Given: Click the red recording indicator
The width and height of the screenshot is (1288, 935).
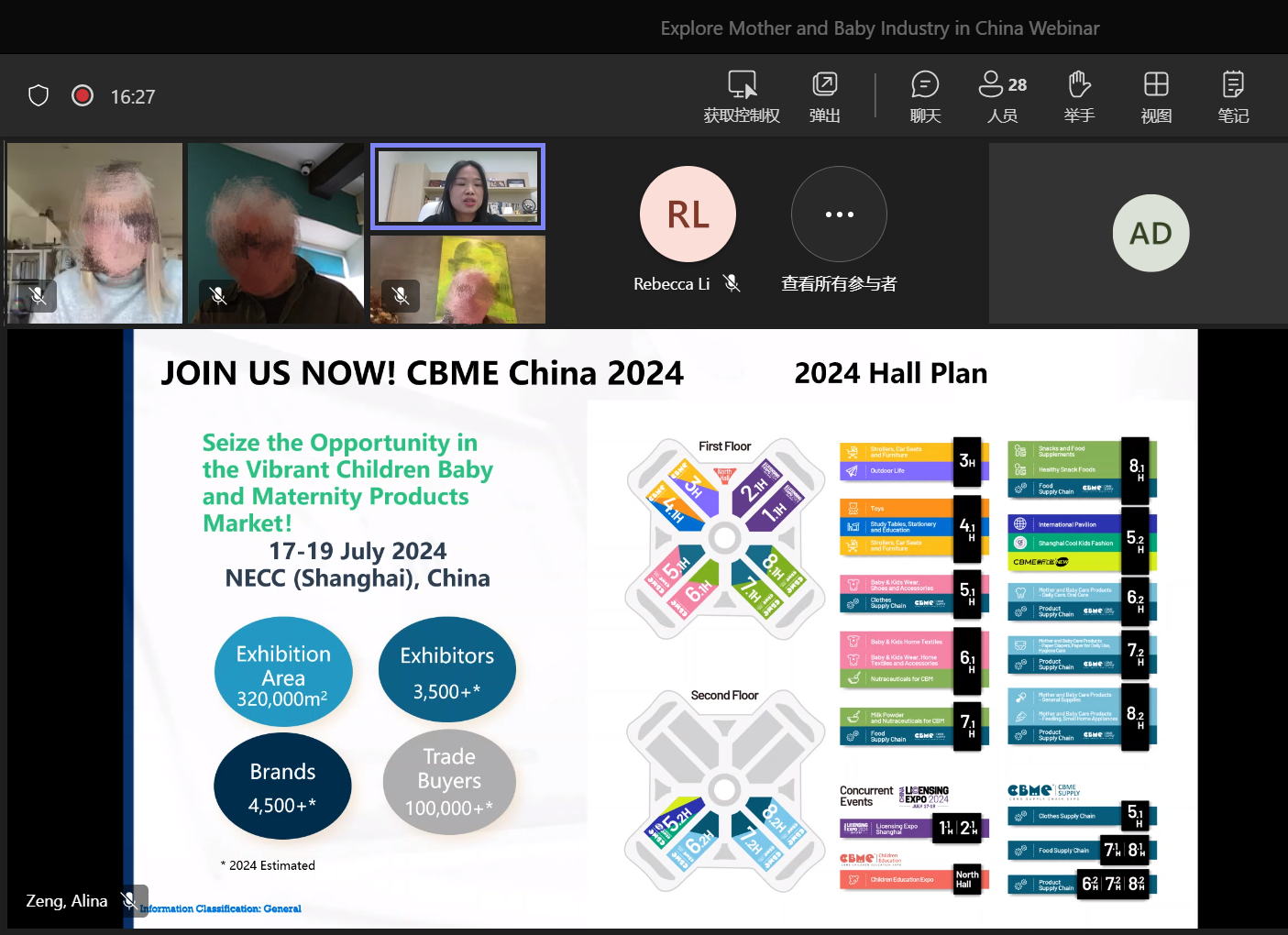Looking at the screenshot, I should (x=83, y=95).
